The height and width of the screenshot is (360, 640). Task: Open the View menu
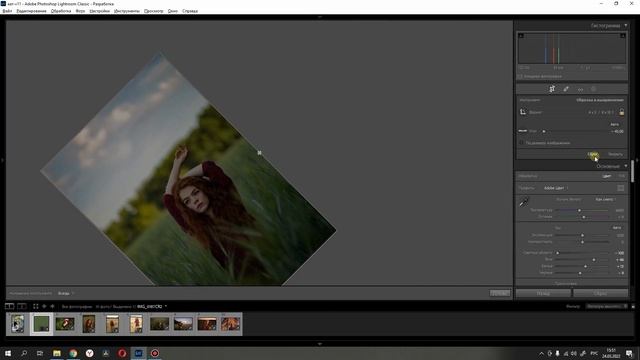click(x=153, y=11)
